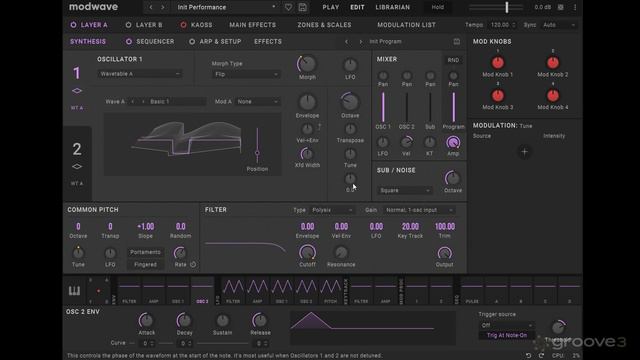Image resolution: width=640 pixels, height=360 pixels.
Task: Switch to the LIBRARIAN page
Action: pyautogui.click(x=393, y=7)
